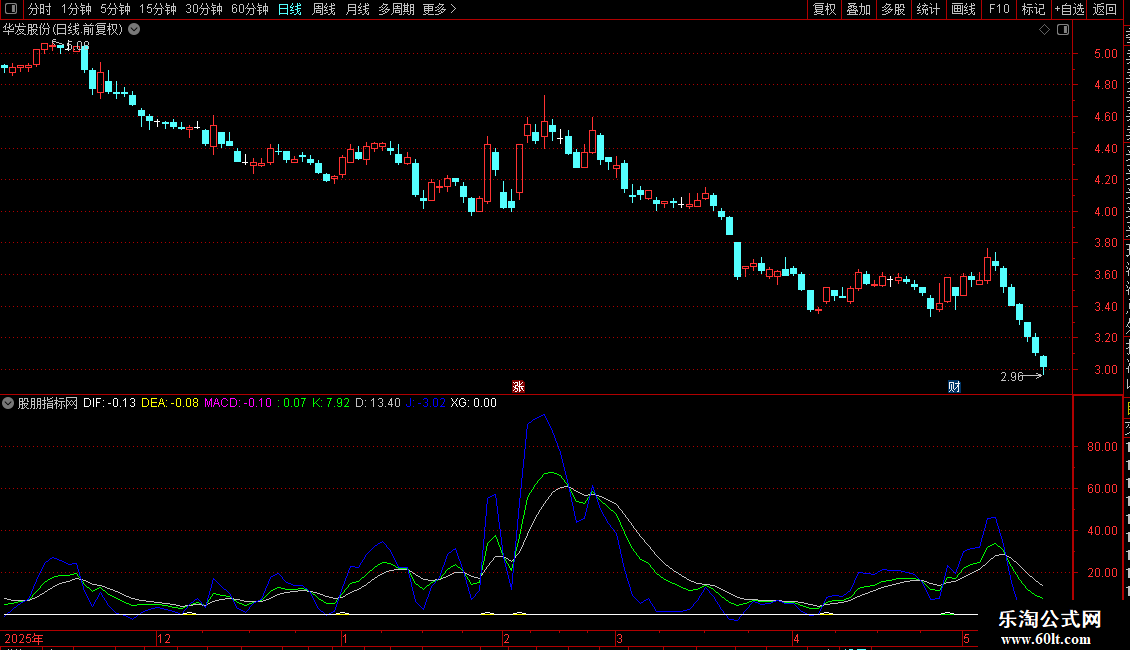Click the J: -3.02 value label
1130x650 pixels.
tap(426, 403)
